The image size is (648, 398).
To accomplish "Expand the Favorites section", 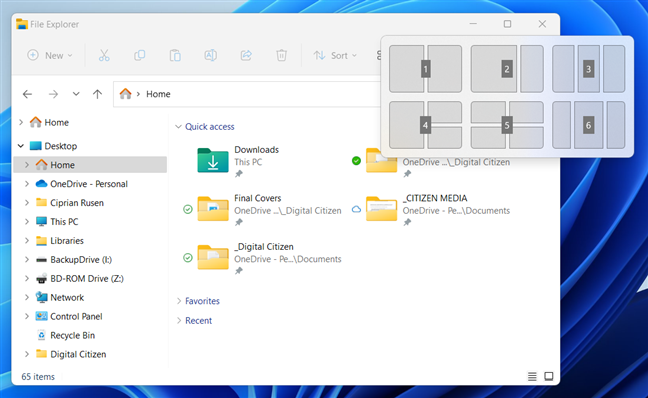I will pyautogui.click(x=179, y=301).
